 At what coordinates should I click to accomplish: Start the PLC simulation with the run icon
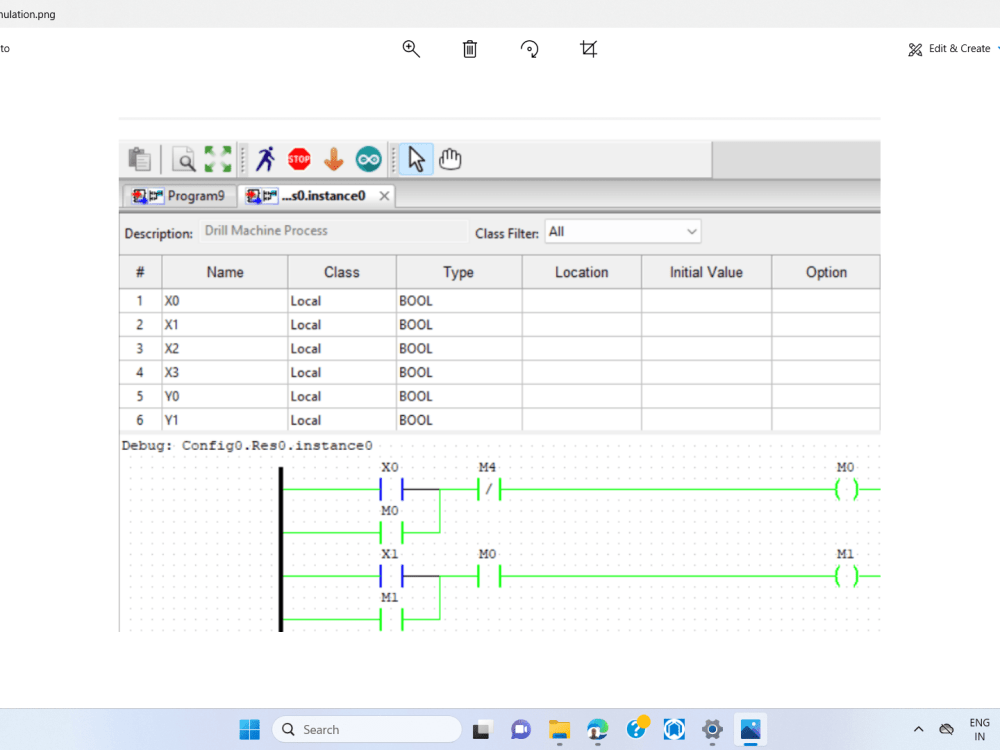tap(266, 158)
